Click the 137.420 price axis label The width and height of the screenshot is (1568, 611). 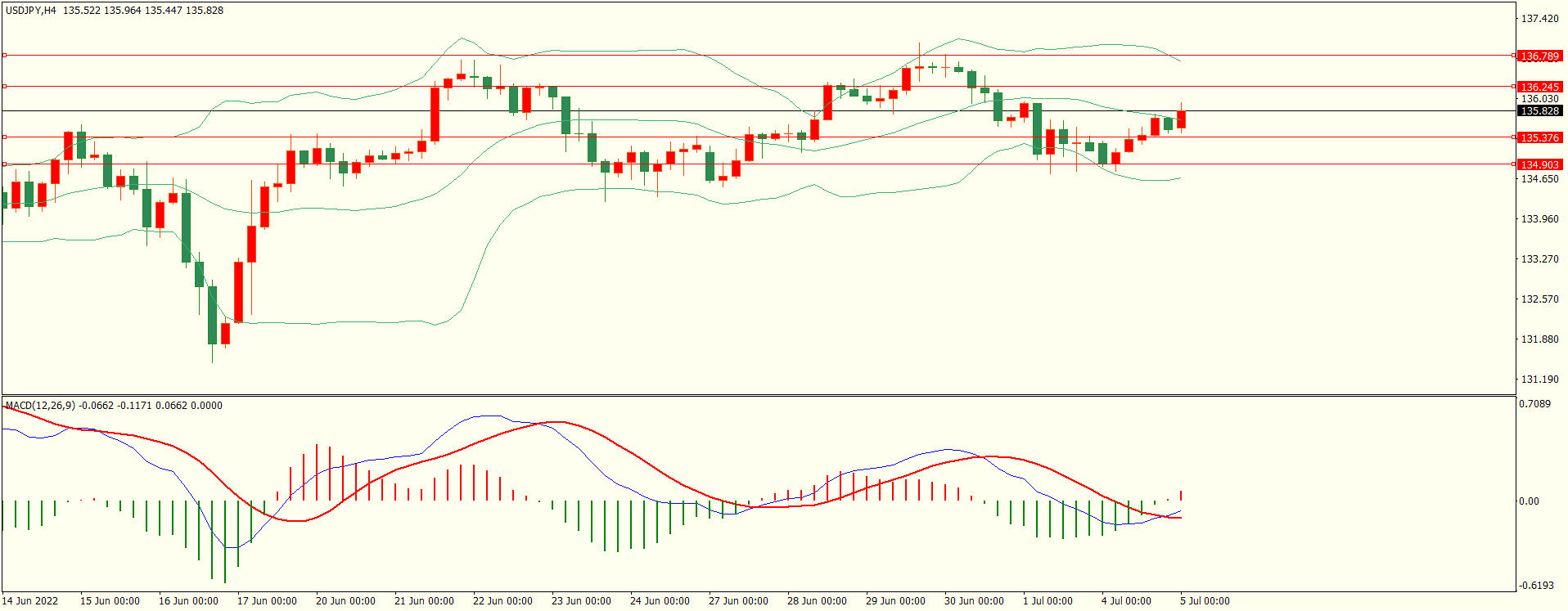tap(1539, 19)
